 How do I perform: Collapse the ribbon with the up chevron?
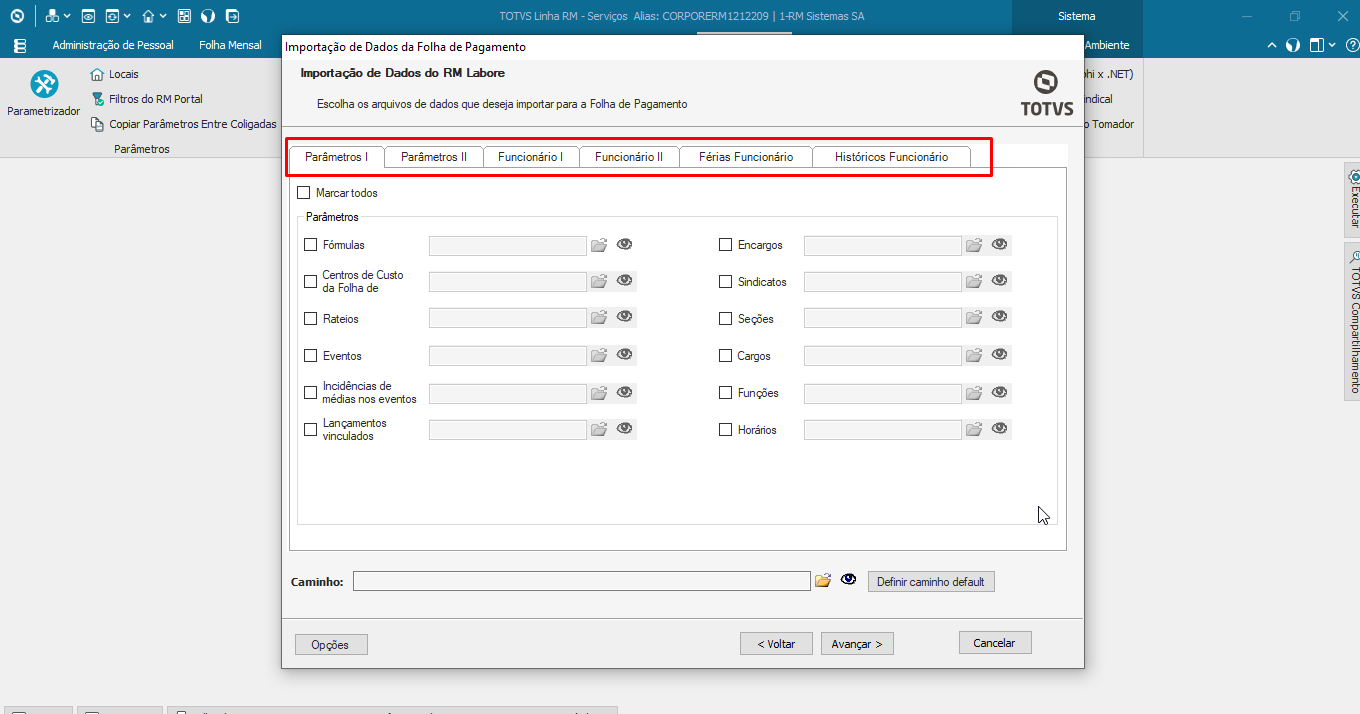[x=1272, y=45]
